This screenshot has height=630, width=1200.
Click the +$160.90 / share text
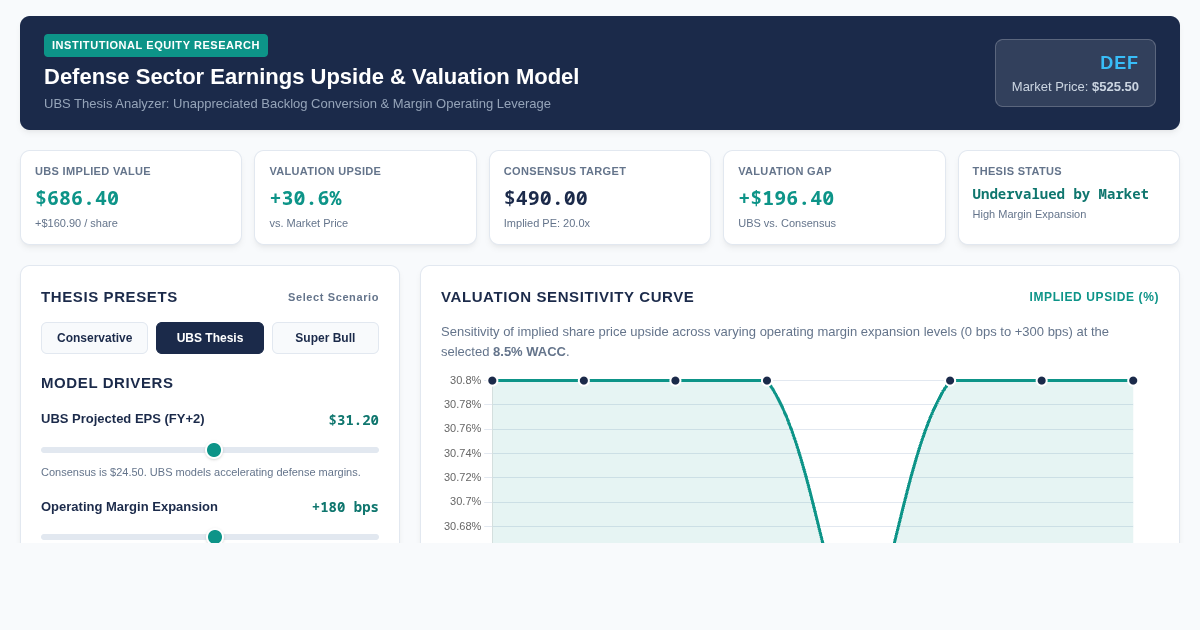point(76,223)
